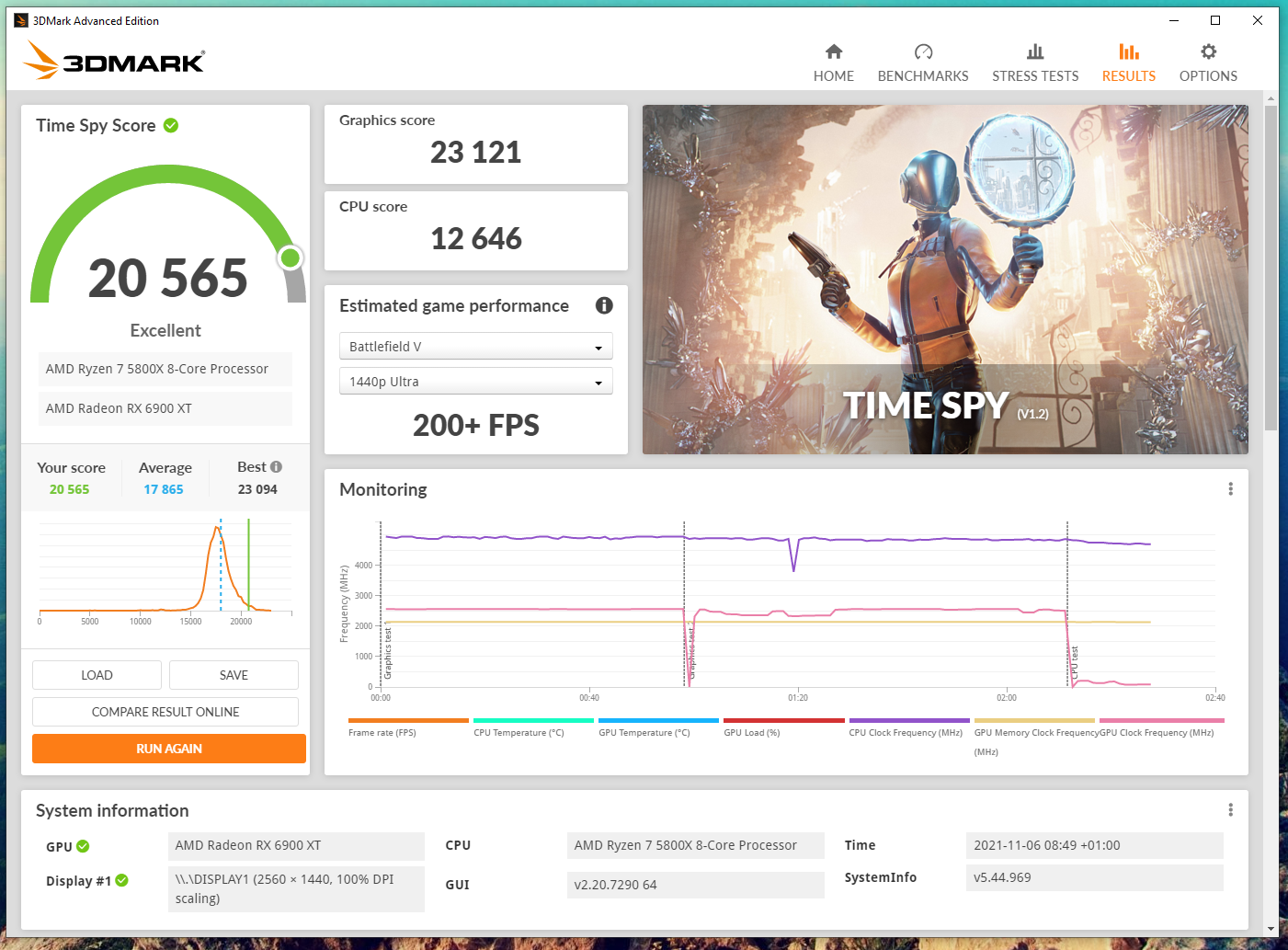This screenshot has height=950, width=1288.
Task: Click the STRESS TESTS tab label
Action: 1035,76
